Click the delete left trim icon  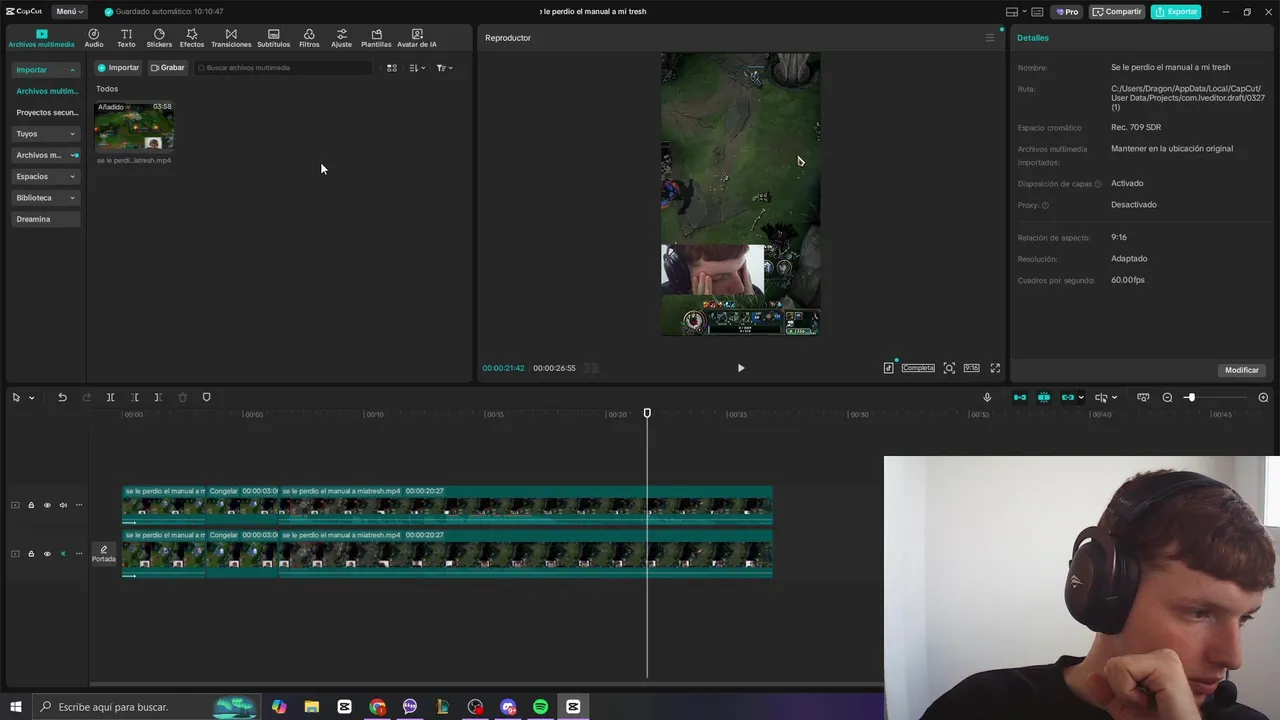point(134,398)
